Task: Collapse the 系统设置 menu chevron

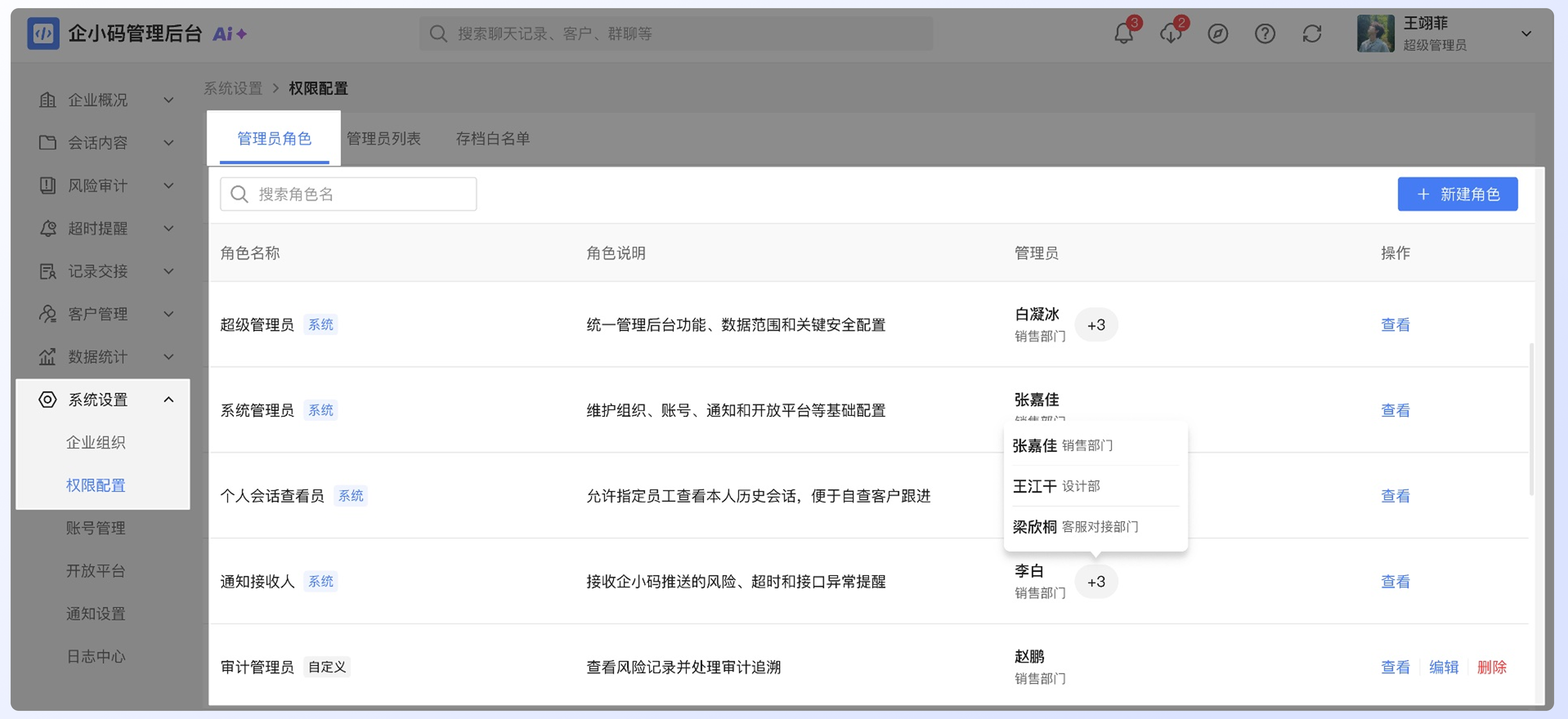Action: [169, 399]
